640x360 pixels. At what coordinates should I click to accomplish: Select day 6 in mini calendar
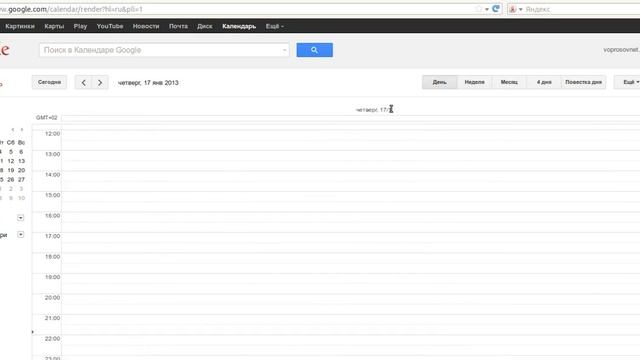coord(21,152)
